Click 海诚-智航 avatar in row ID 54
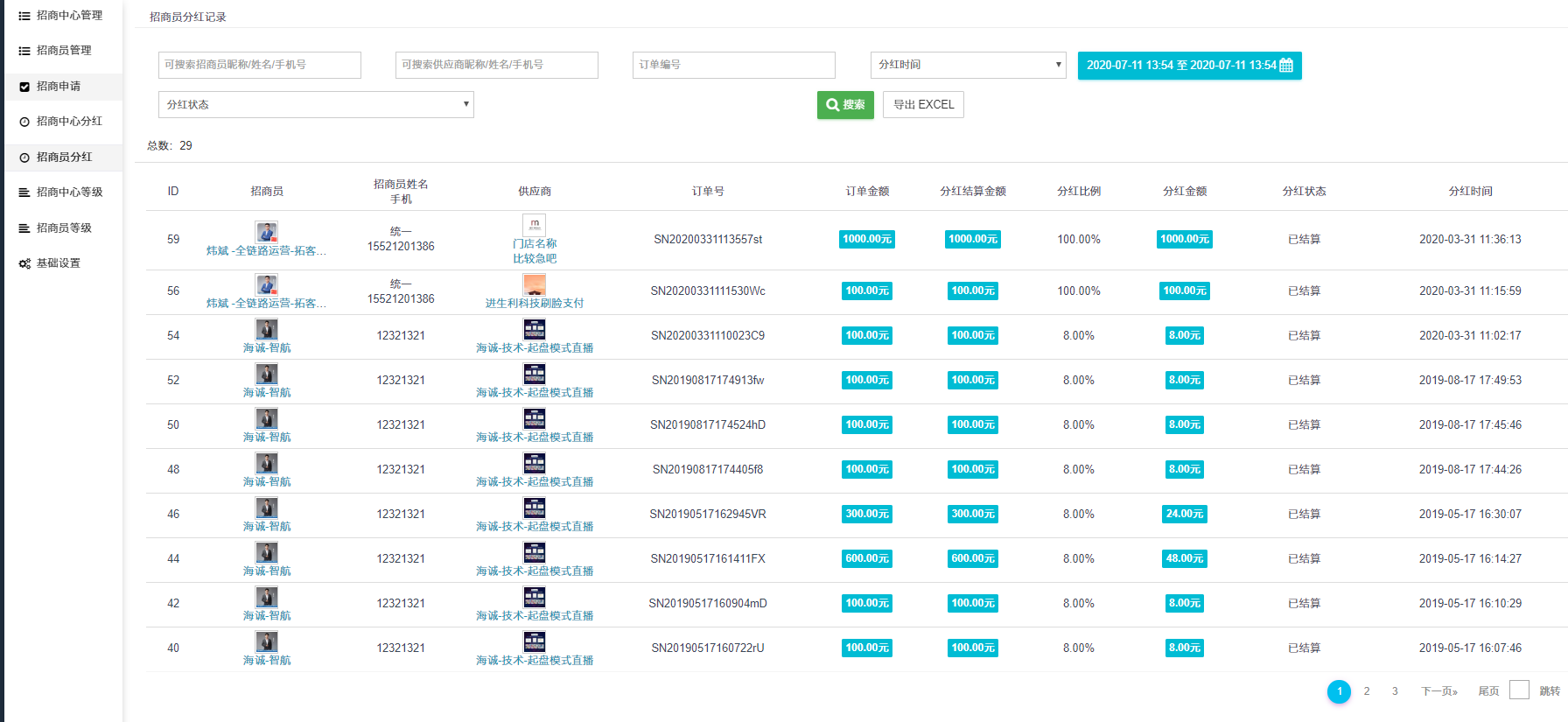 [x=267, y=329]
